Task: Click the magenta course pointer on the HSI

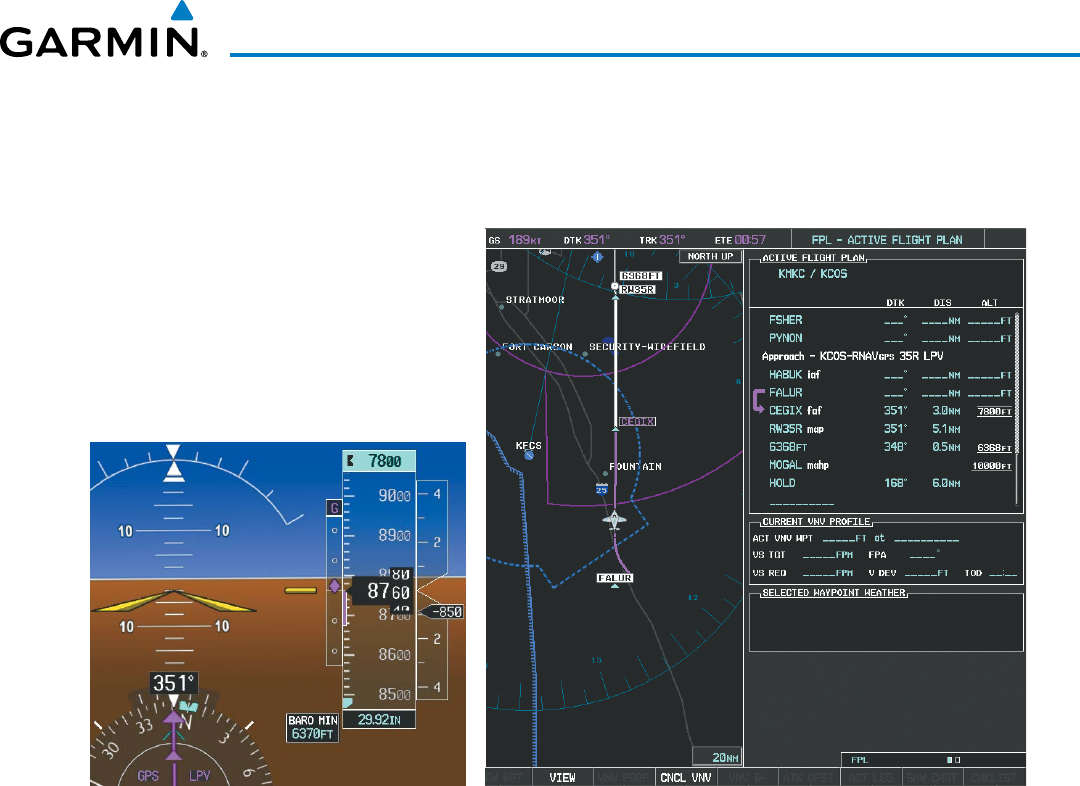Action: click(174, 747)
